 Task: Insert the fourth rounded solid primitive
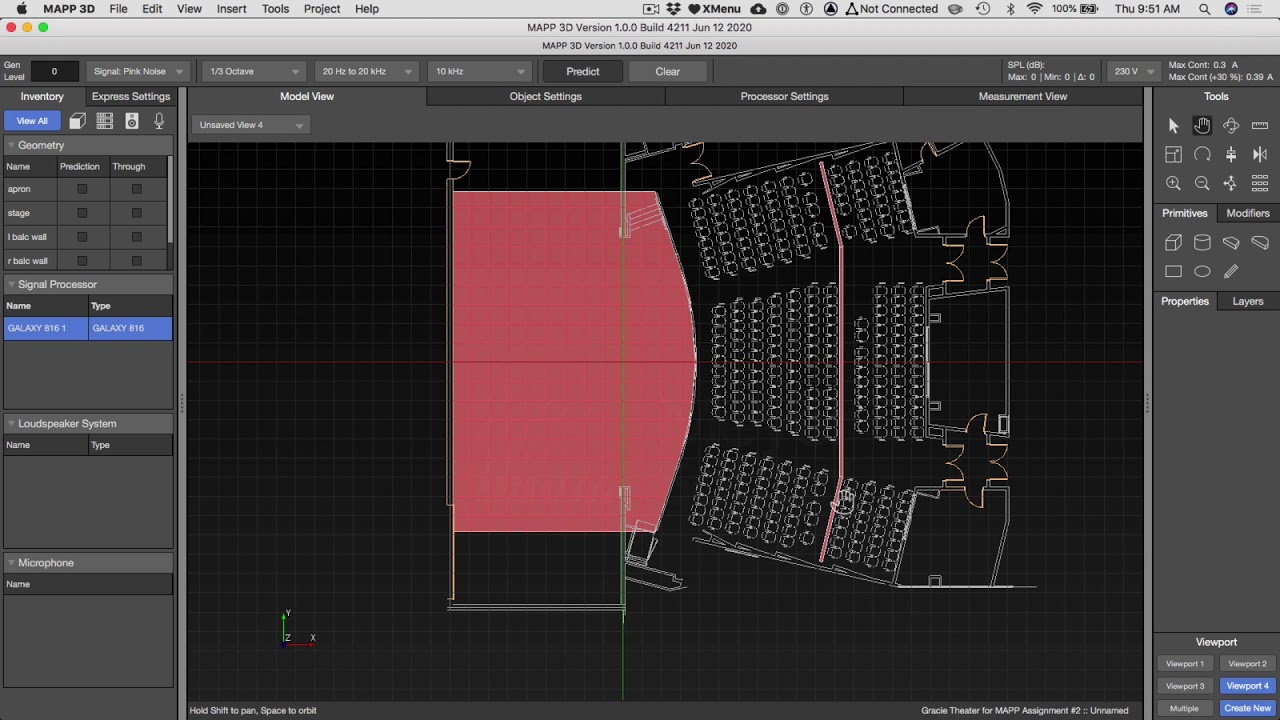tap(1260, 242)
